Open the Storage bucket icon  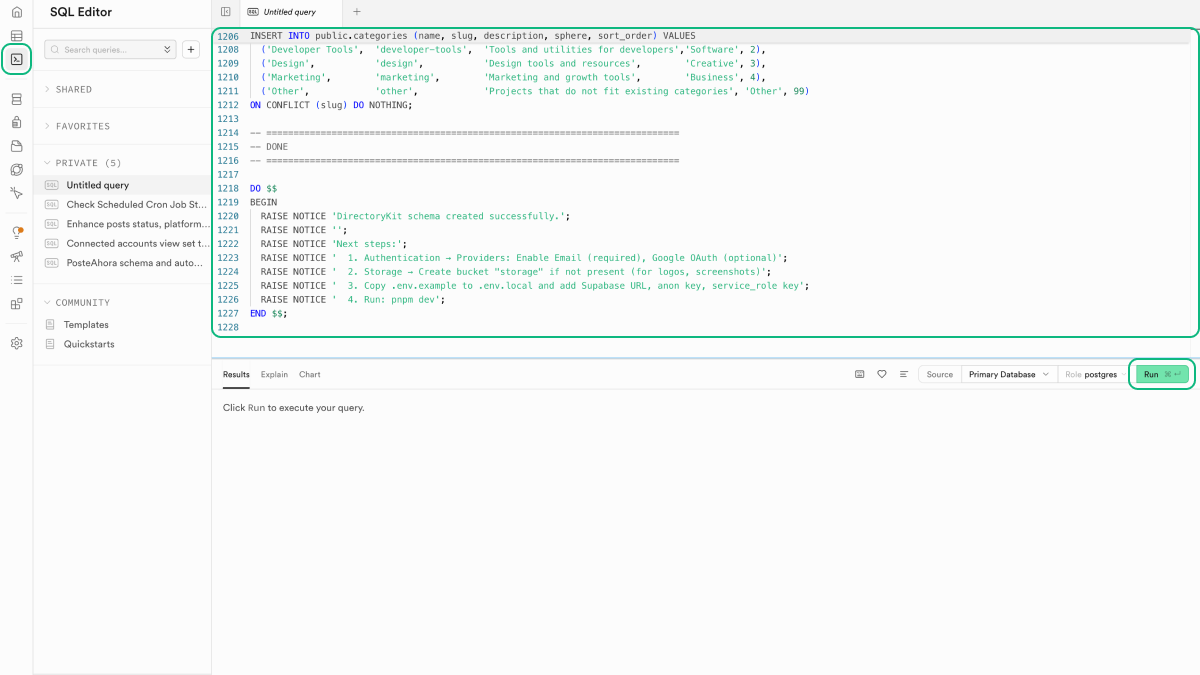coord(16,146)
